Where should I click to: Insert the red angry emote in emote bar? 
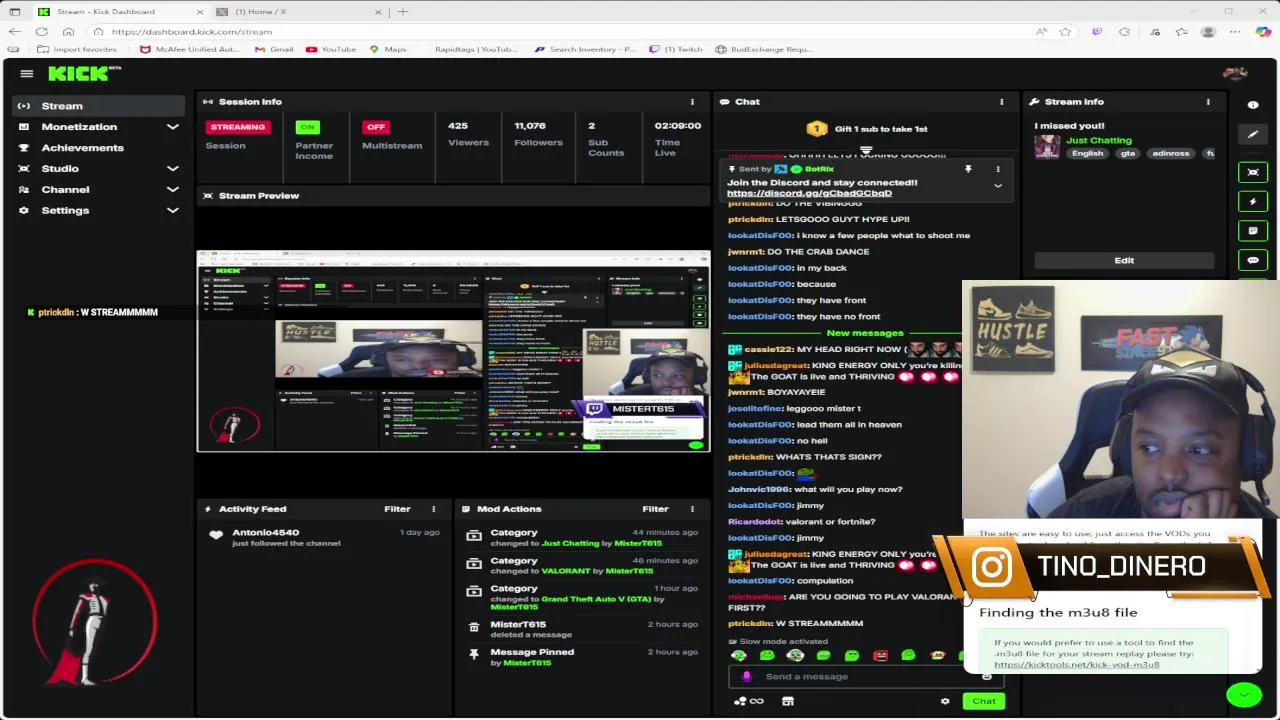coord(880,656)
